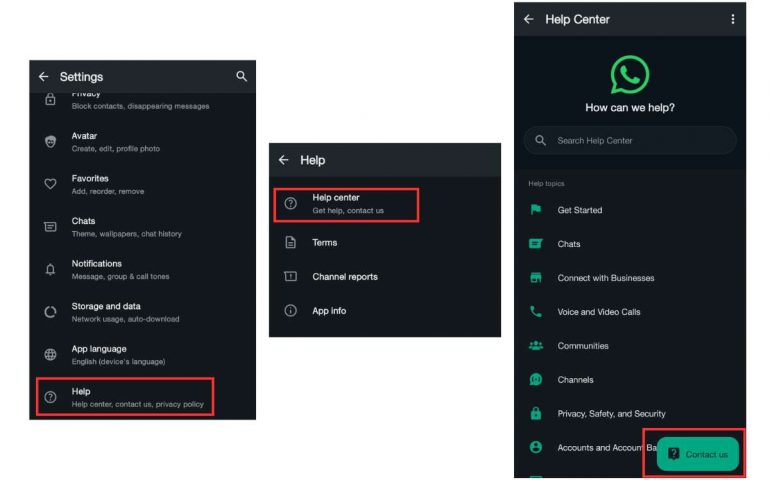
Task: Tap 'Block contacts, disappearing messages' privacy text
Action: [x=140, y=106]
